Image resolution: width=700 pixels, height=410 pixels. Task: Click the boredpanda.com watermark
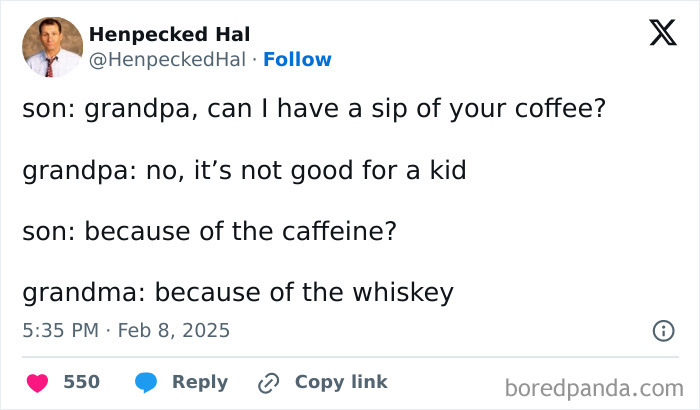[594, 386]
